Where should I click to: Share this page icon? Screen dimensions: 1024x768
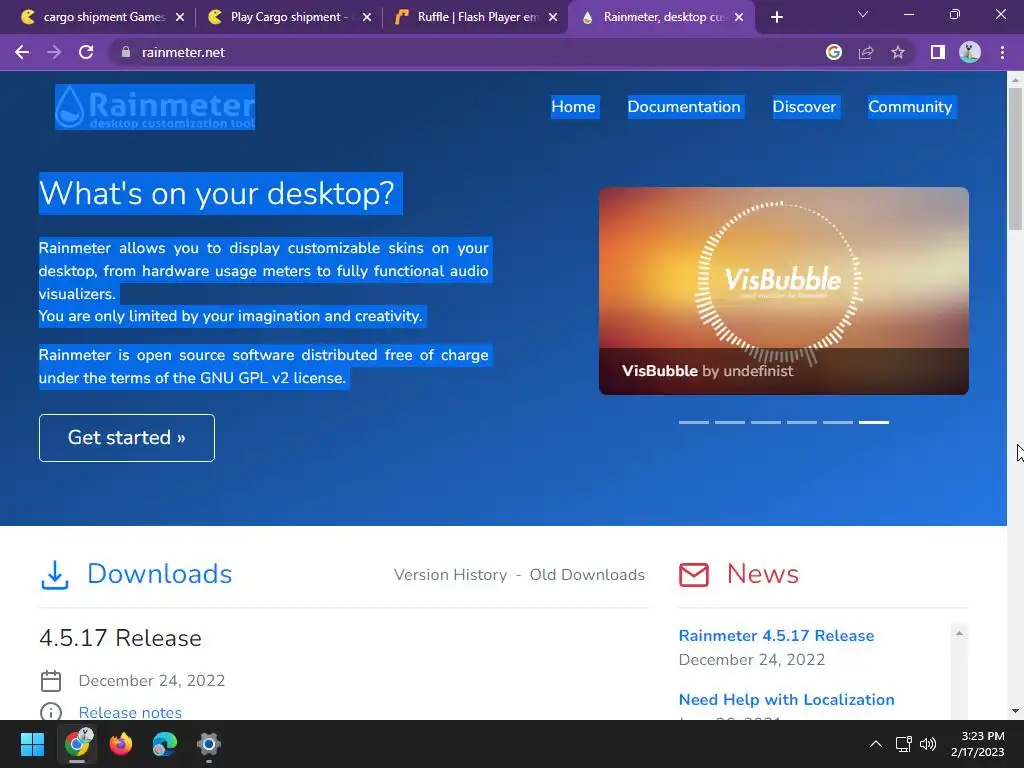(866, 52)
